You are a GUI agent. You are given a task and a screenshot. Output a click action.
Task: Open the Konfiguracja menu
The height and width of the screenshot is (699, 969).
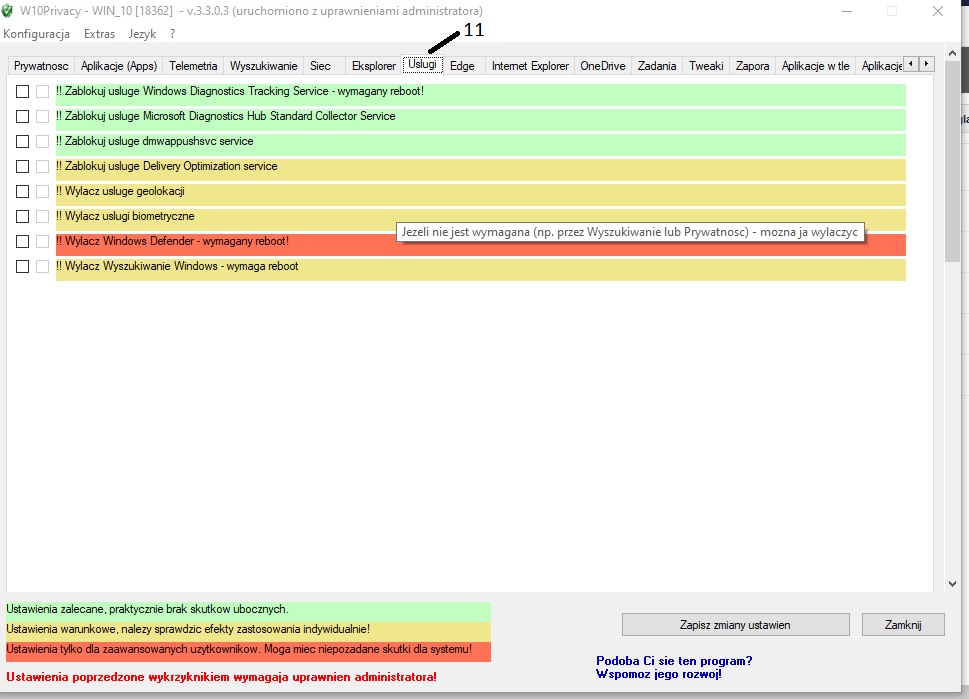point(36,34)
